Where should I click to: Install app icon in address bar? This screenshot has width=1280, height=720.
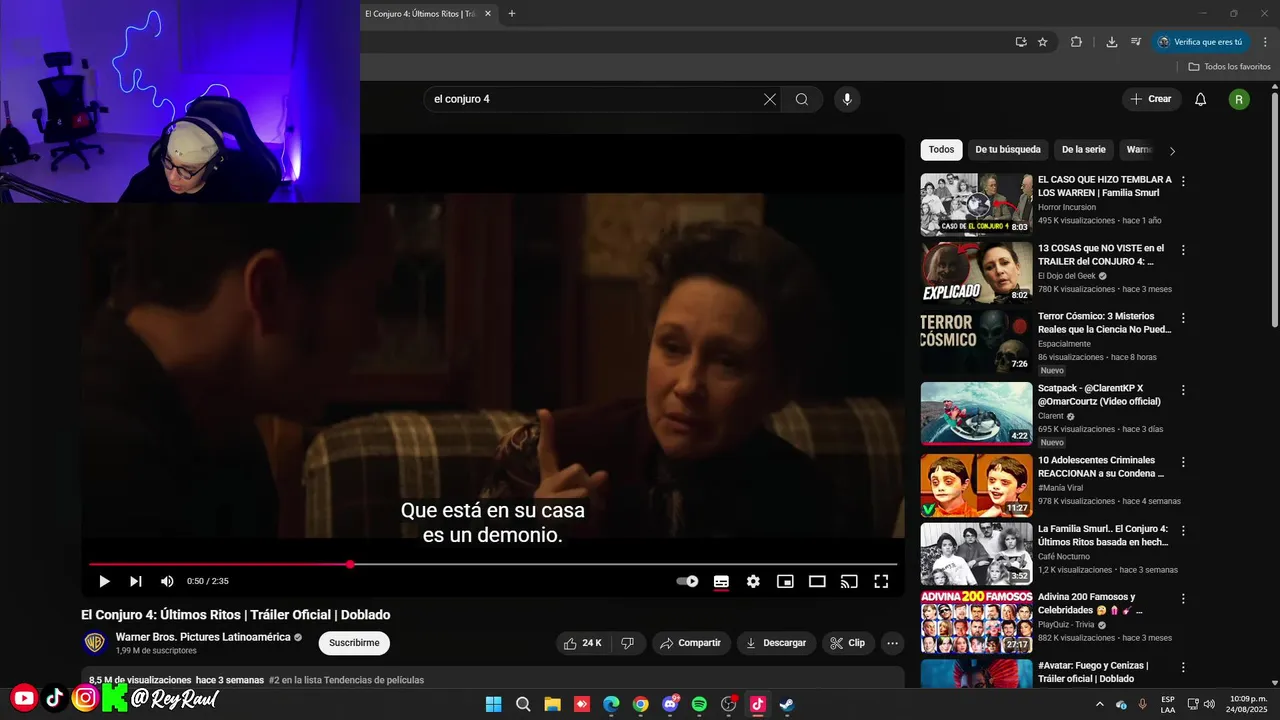pyautogui.click(x=1021, y=42)
